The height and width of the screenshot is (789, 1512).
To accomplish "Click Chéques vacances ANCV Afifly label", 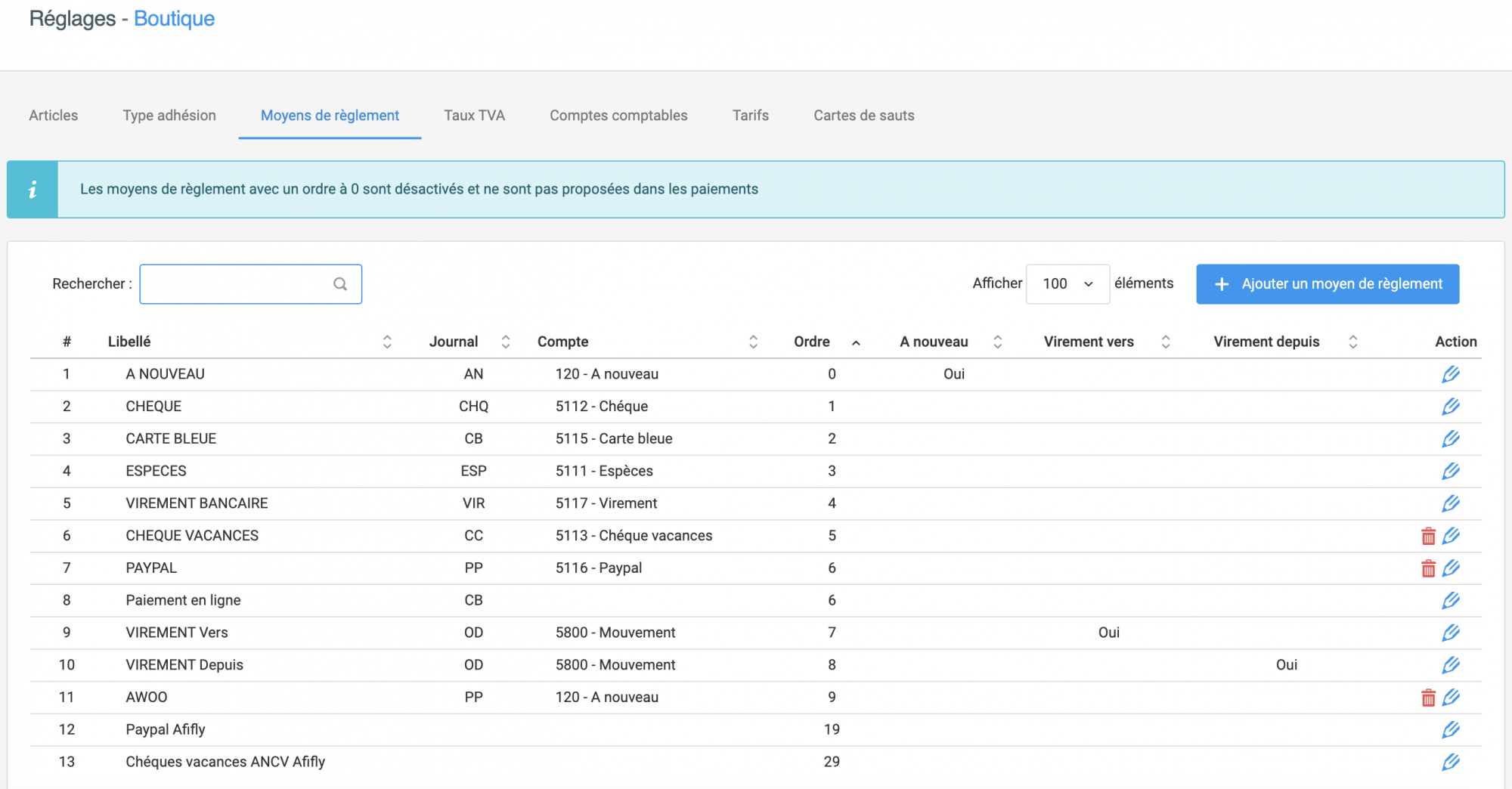I will coord(225,762).
